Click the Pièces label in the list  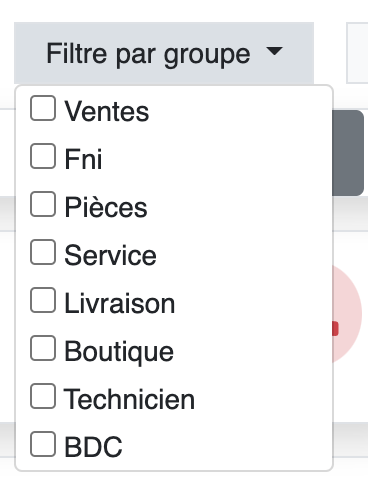click(106, 207)
